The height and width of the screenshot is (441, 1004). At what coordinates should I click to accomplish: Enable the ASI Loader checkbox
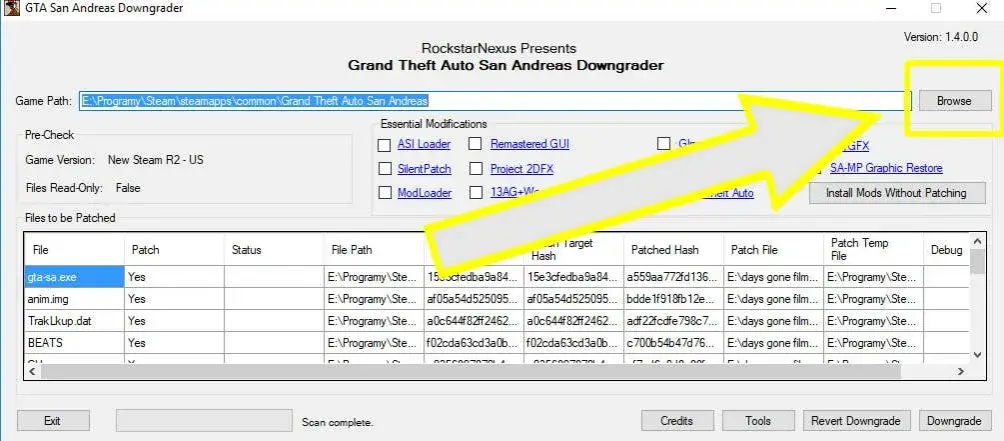(x=384, y=145)
